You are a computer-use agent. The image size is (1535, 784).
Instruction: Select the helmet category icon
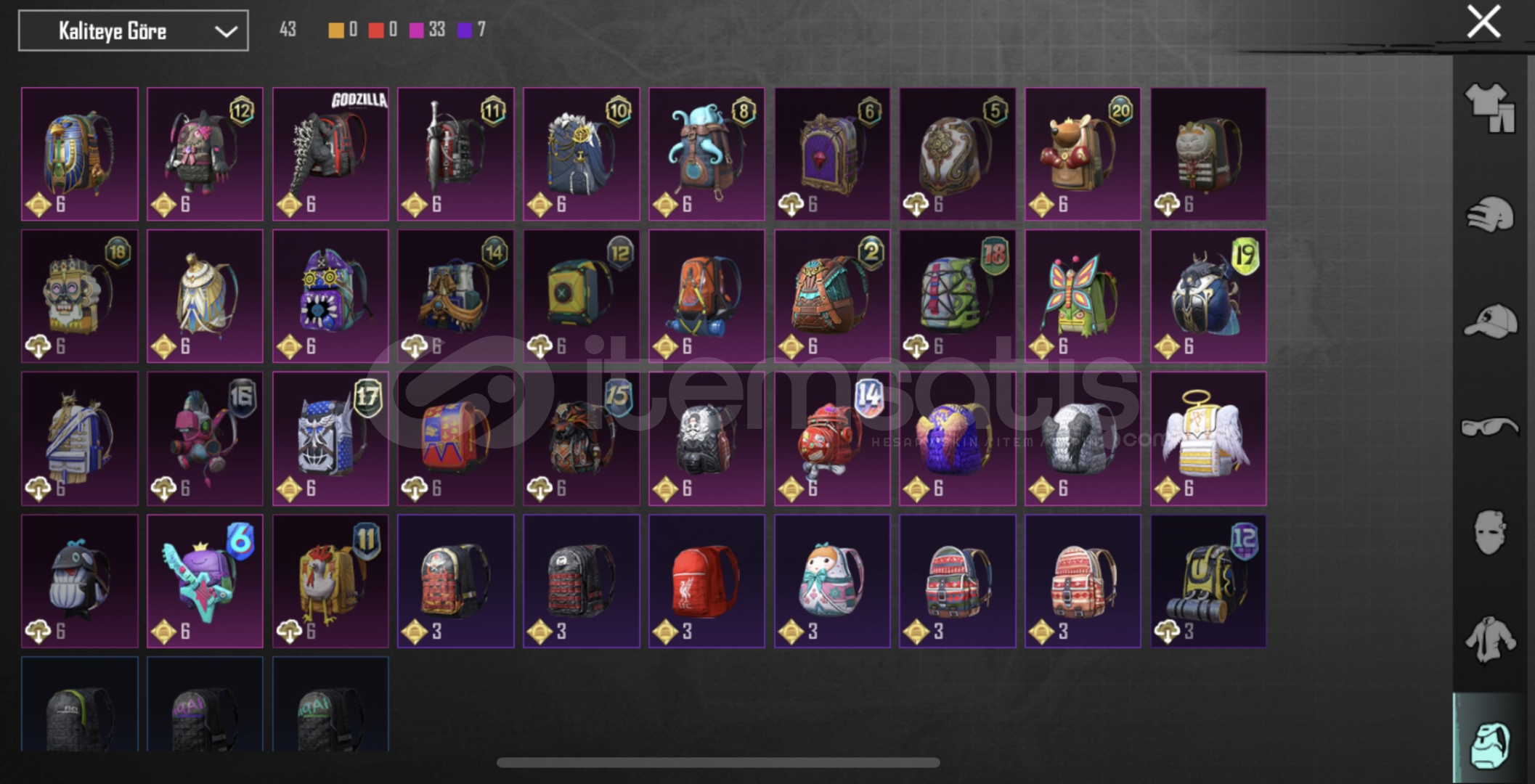click(x=1489, y=215)
